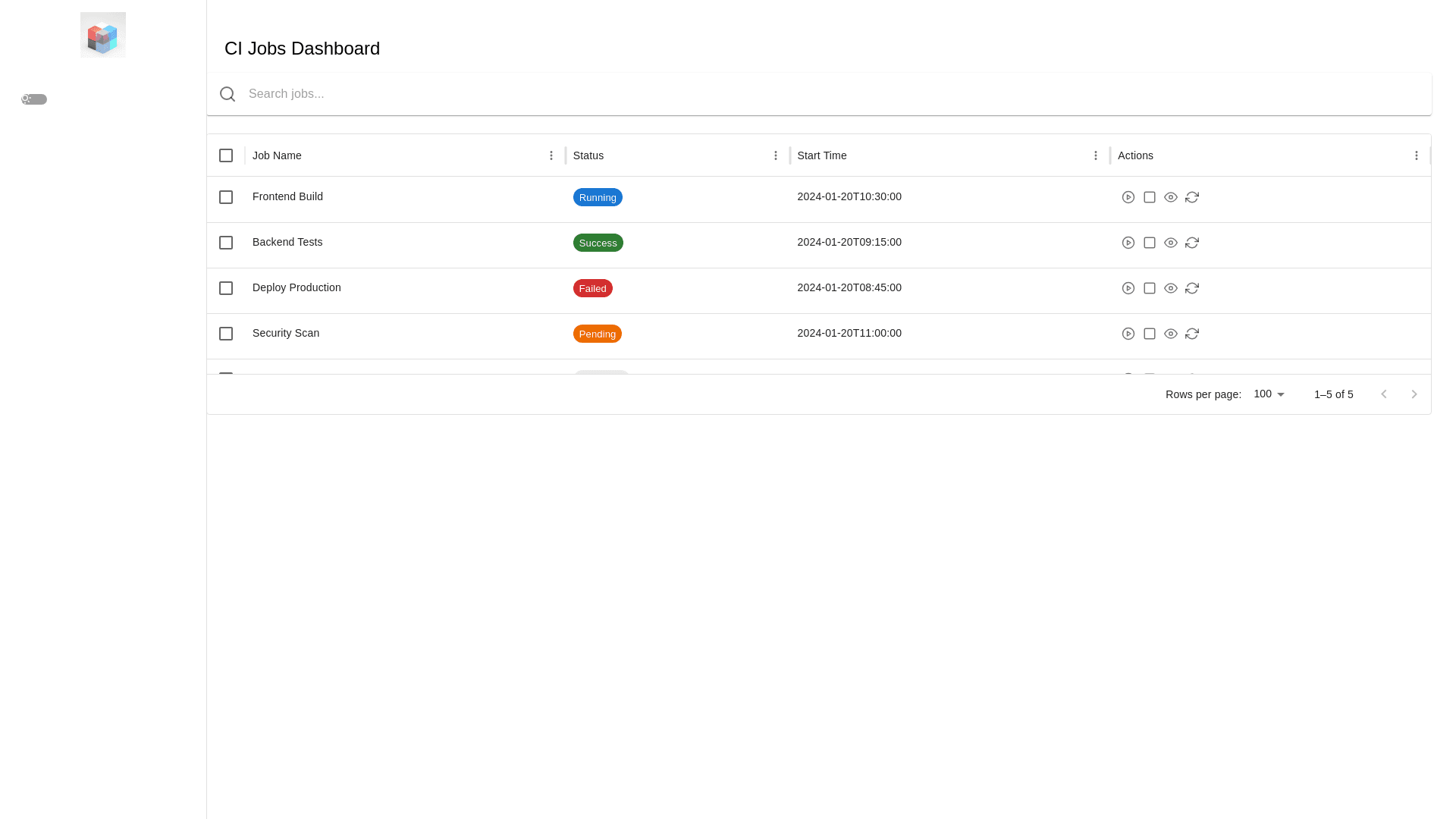Viewport: 1456px width, 819px height.
Task: Select the Deploy Production row checkbox
Action: pos(226,288)
